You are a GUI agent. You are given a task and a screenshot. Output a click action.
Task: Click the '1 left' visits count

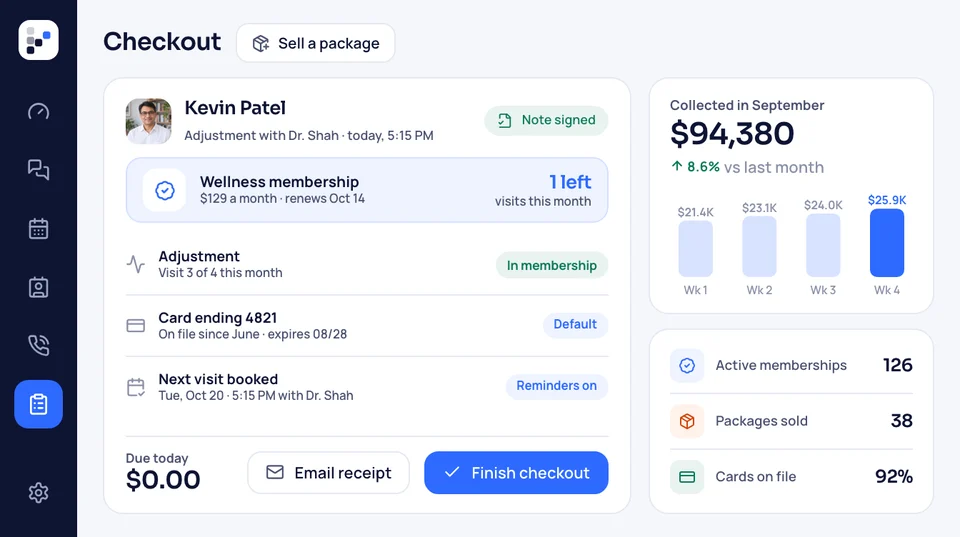[x=570, y=182]
